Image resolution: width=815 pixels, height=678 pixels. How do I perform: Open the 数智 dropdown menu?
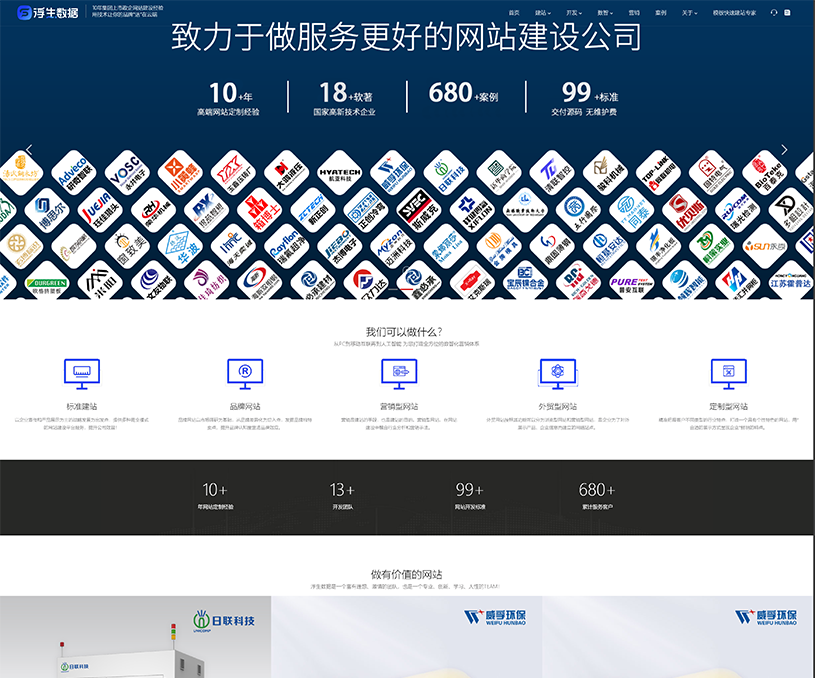[604, 13]
